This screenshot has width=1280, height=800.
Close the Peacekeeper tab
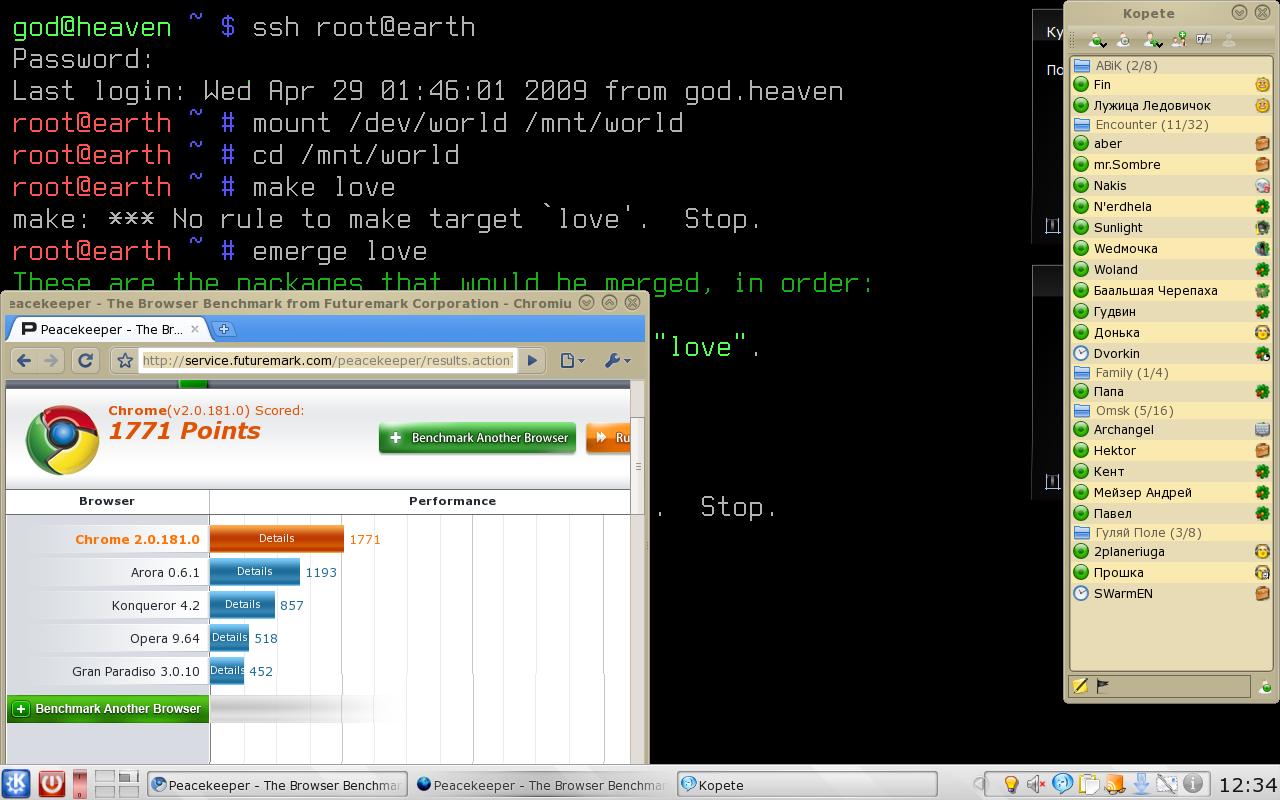point(195,328)
